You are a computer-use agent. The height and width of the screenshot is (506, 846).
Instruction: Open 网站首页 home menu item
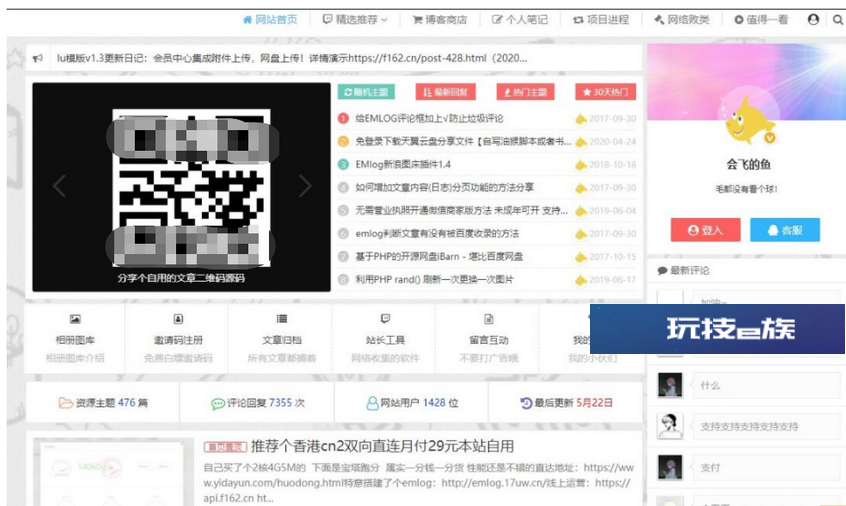[x=270, y=19]
